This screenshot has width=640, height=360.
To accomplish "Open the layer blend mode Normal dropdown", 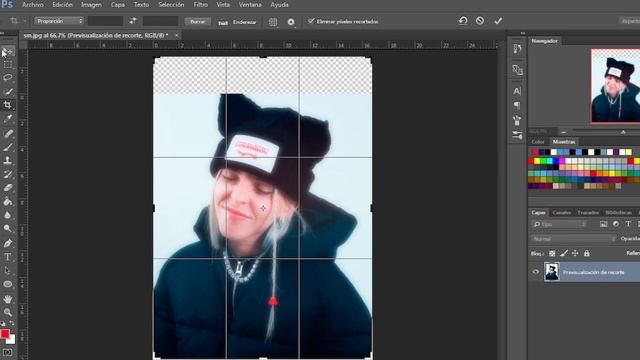I will click(573, 239).
